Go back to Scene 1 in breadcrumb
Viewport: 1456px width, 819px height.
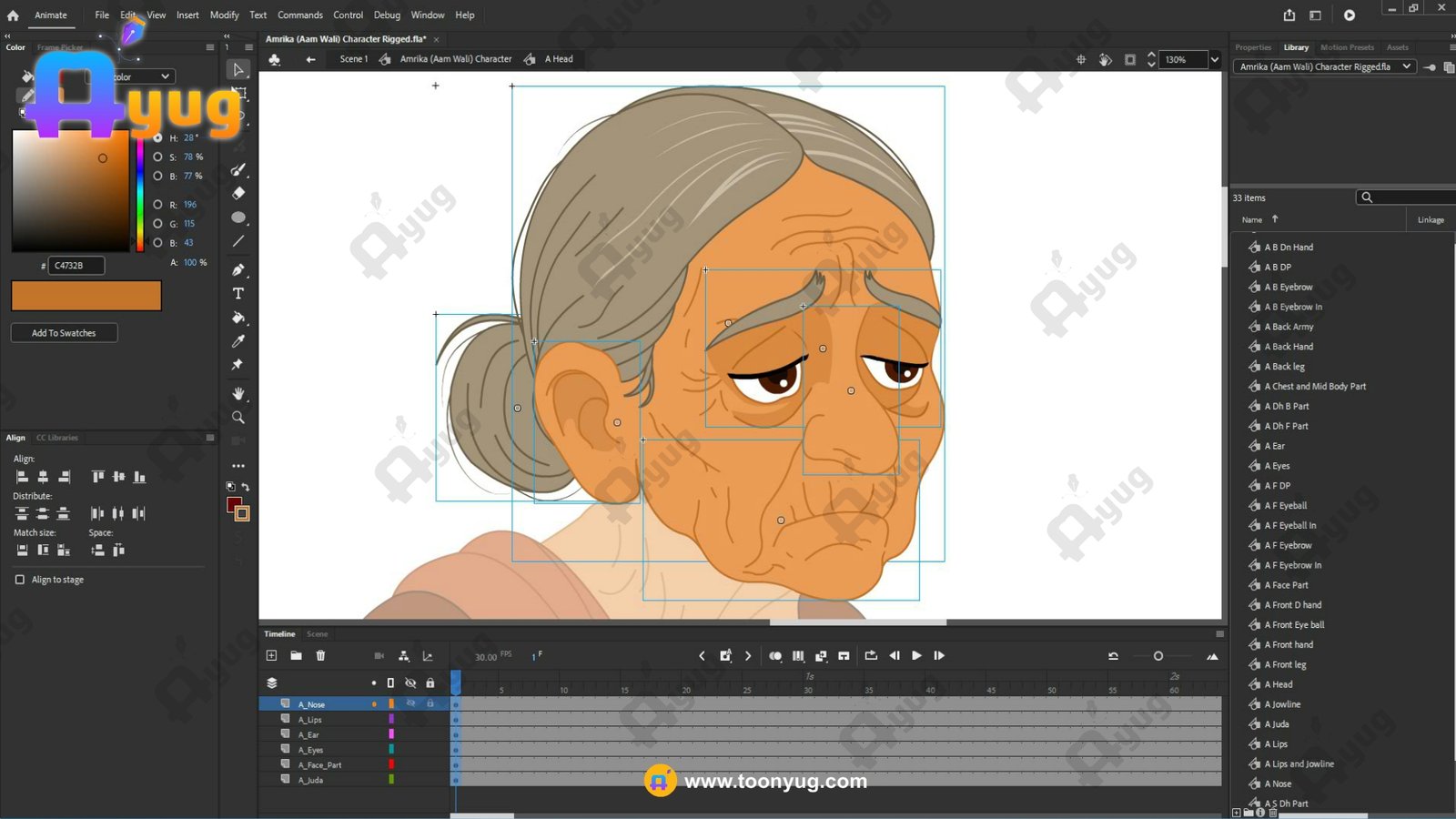coord(353,59)
